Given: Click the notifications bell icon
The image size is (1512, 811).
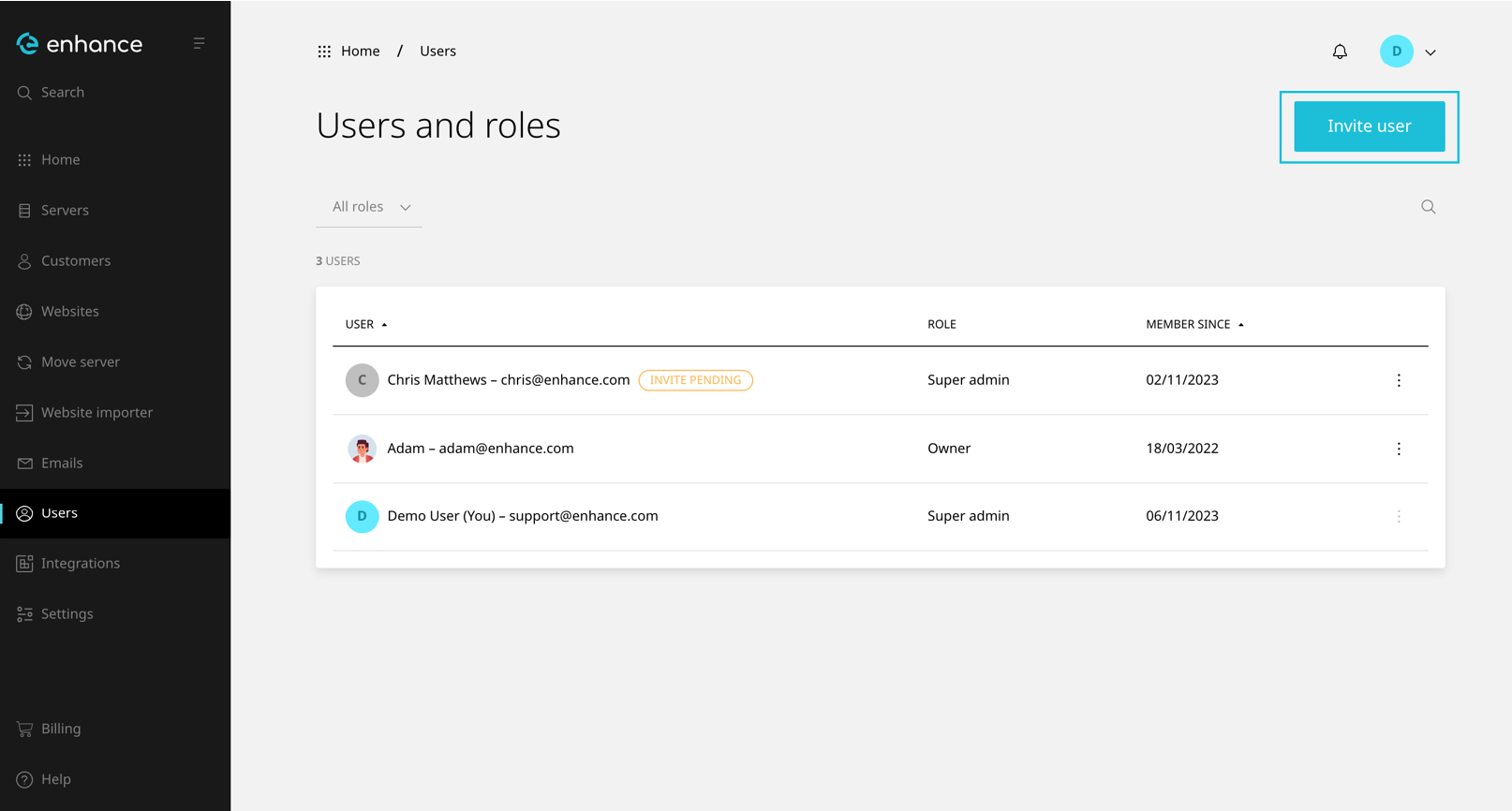Looking at the screenshot, I should tap(1340, 52).
